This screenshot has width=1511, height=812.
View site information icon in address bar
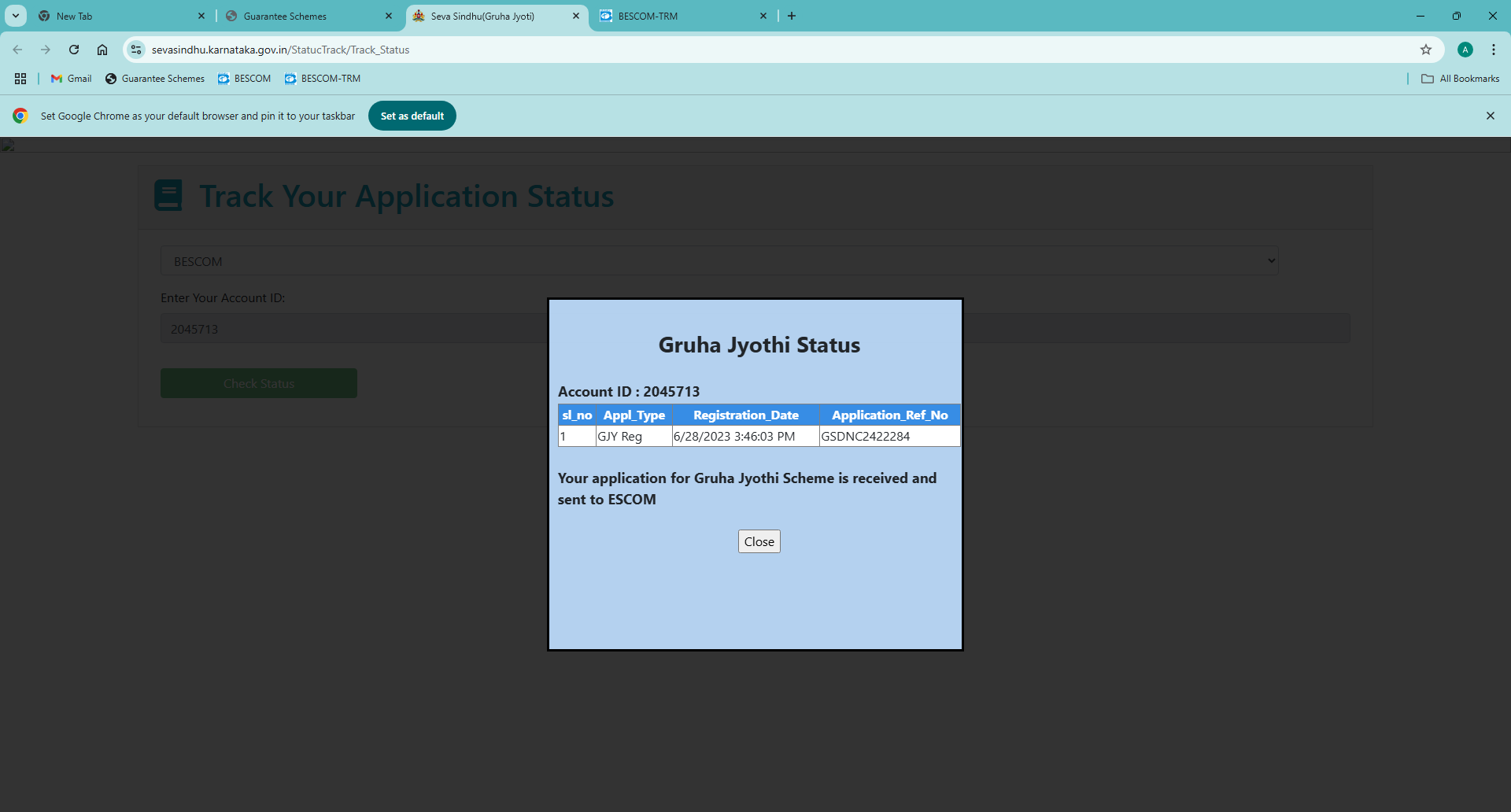(136, 50)
